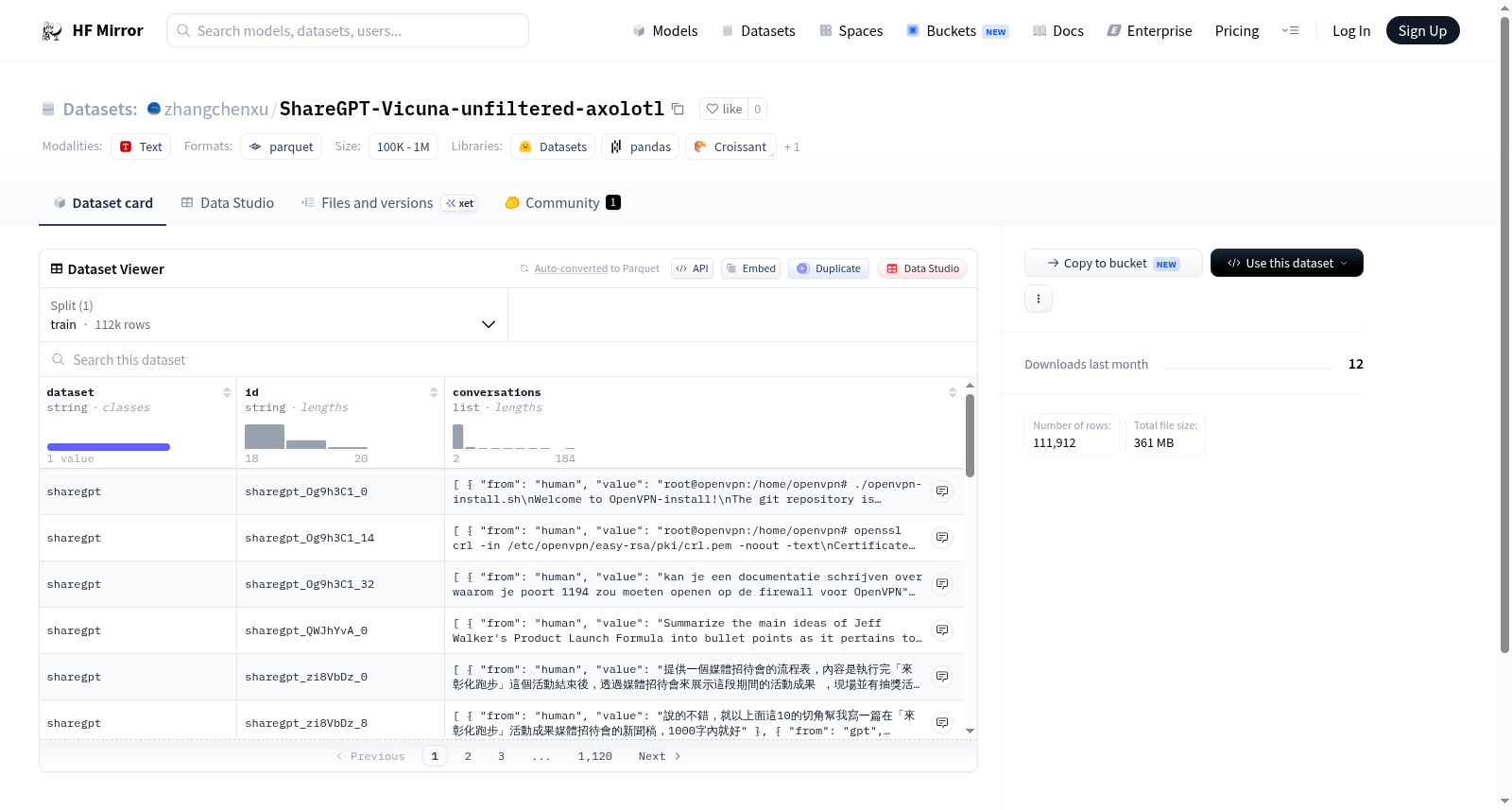
Task: Click the current page 1 button
Action: (x=435, y=756)
